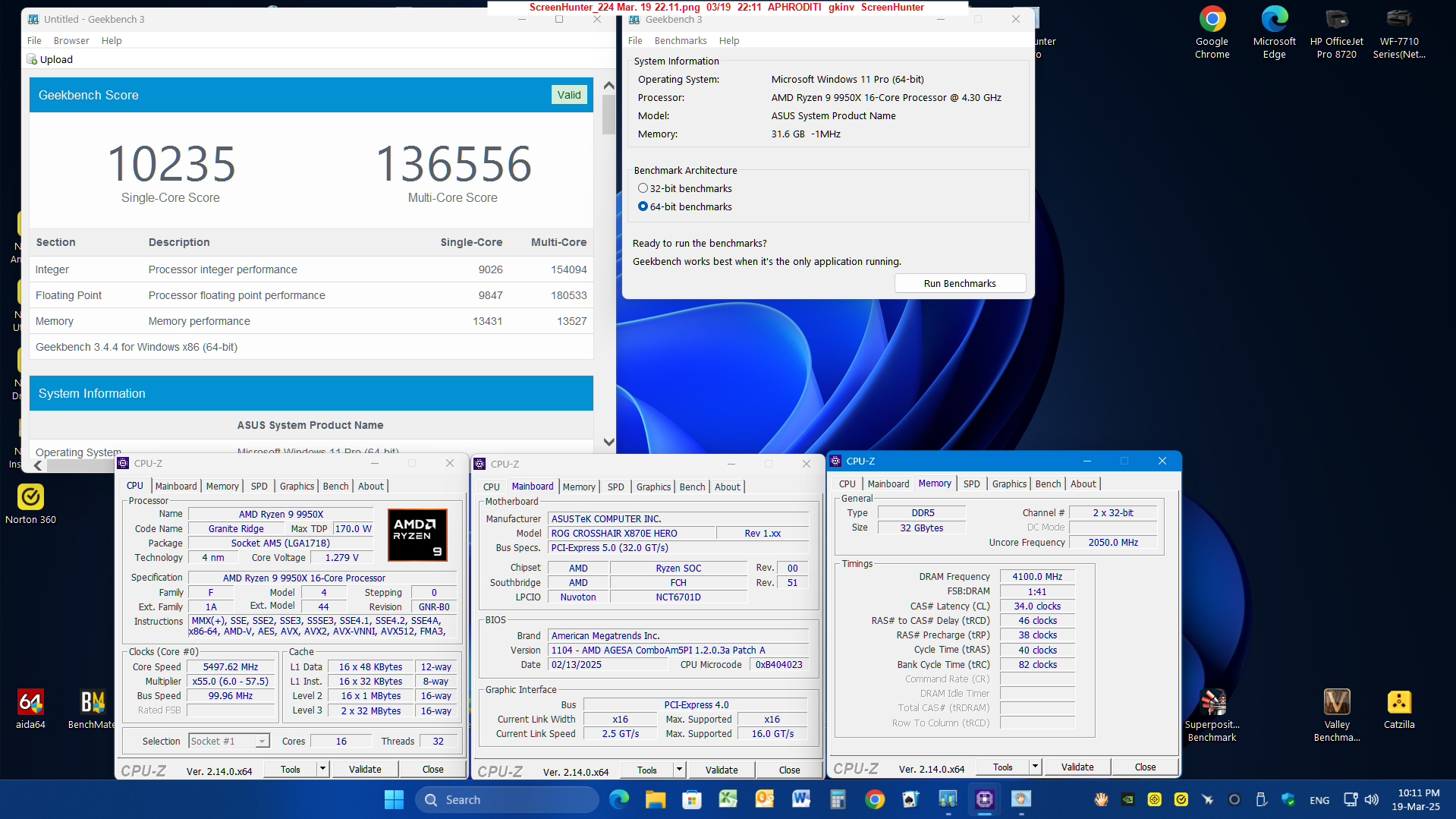
Task: Click scroll down arrow in Geekbench results
Action: pyautogui.click(x=609, y=442)
